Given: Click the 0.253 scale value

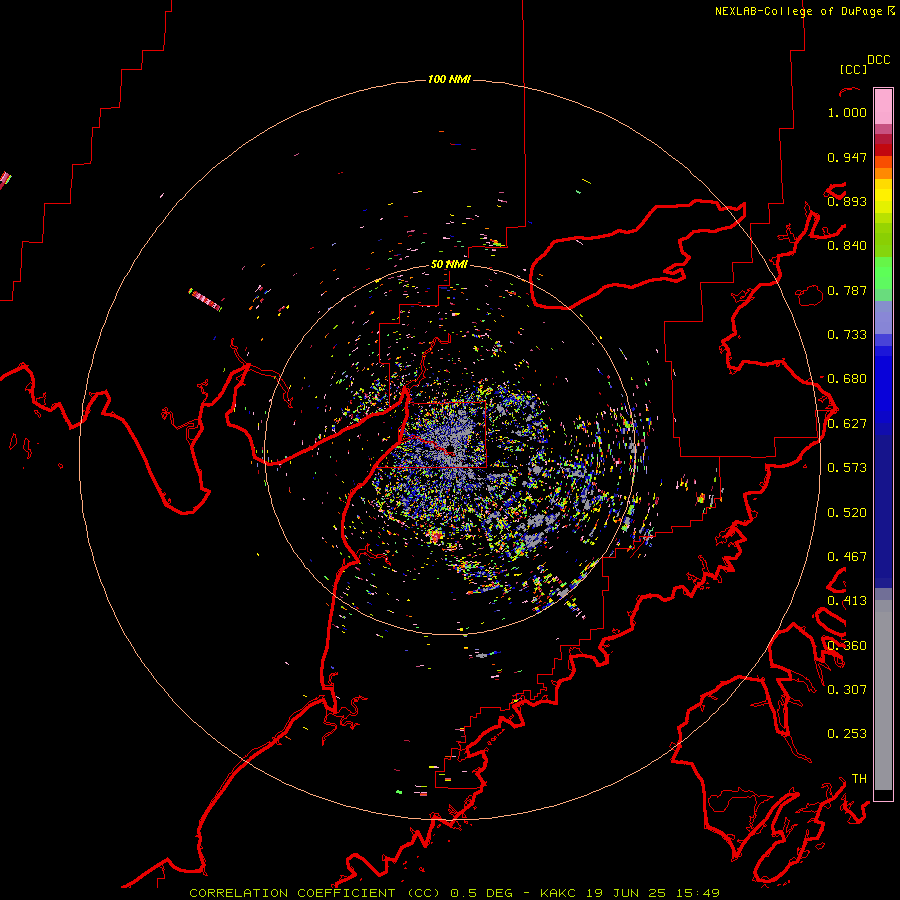Looking at the screenshot, I should coord(847,734).
